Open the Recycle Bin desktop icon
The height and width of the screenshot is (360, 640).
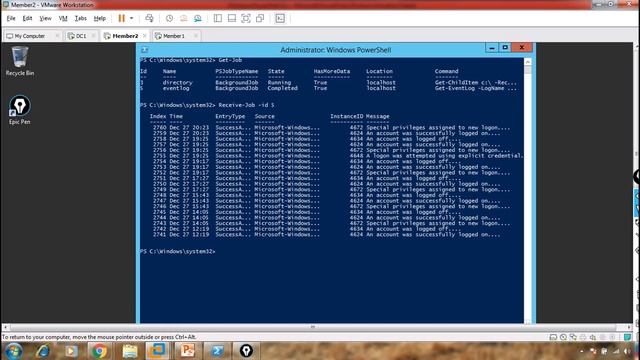[20, 61]
